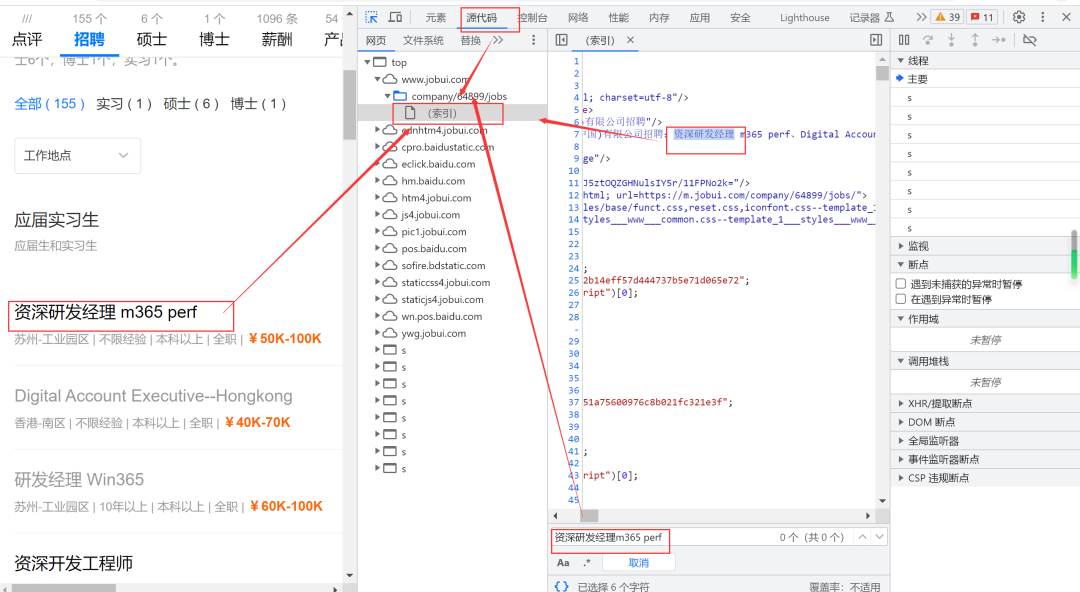This screenshot has width=1080, height=592.
Task: Toggle the match case Aa button
Action: coord(563,563)
